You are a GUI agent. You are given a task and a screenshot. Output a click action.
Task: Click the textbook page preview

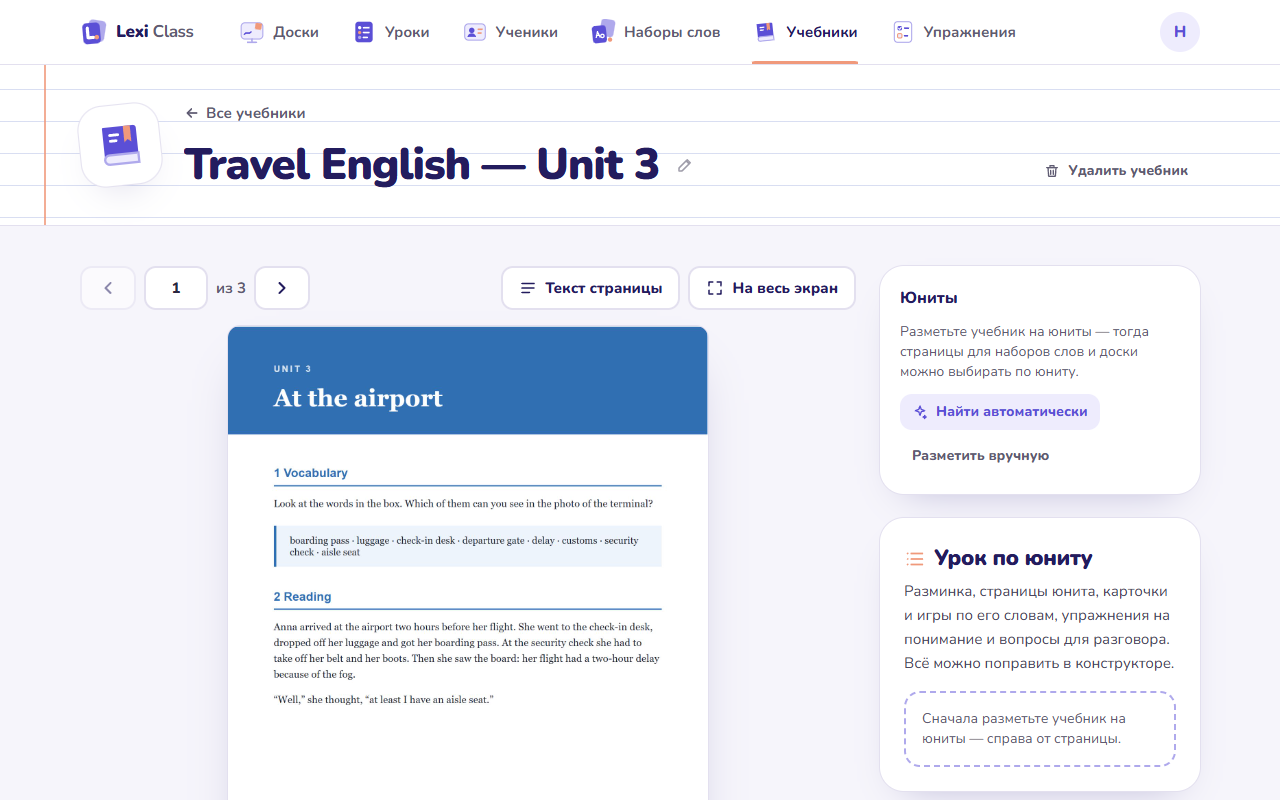click(x=468, y=563)
